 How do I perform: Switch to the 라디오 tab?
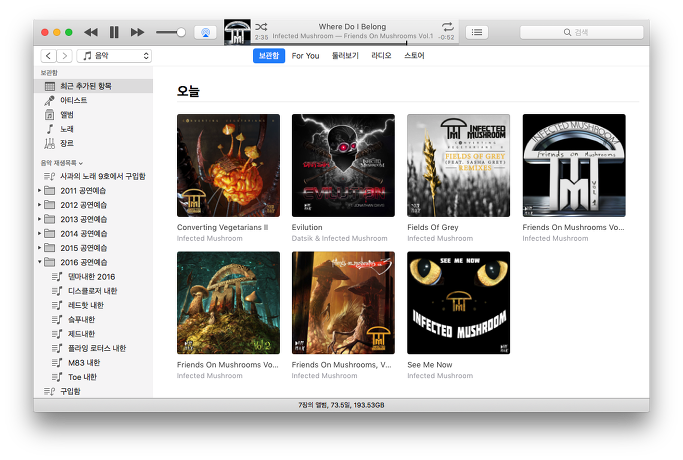[381, 56]
